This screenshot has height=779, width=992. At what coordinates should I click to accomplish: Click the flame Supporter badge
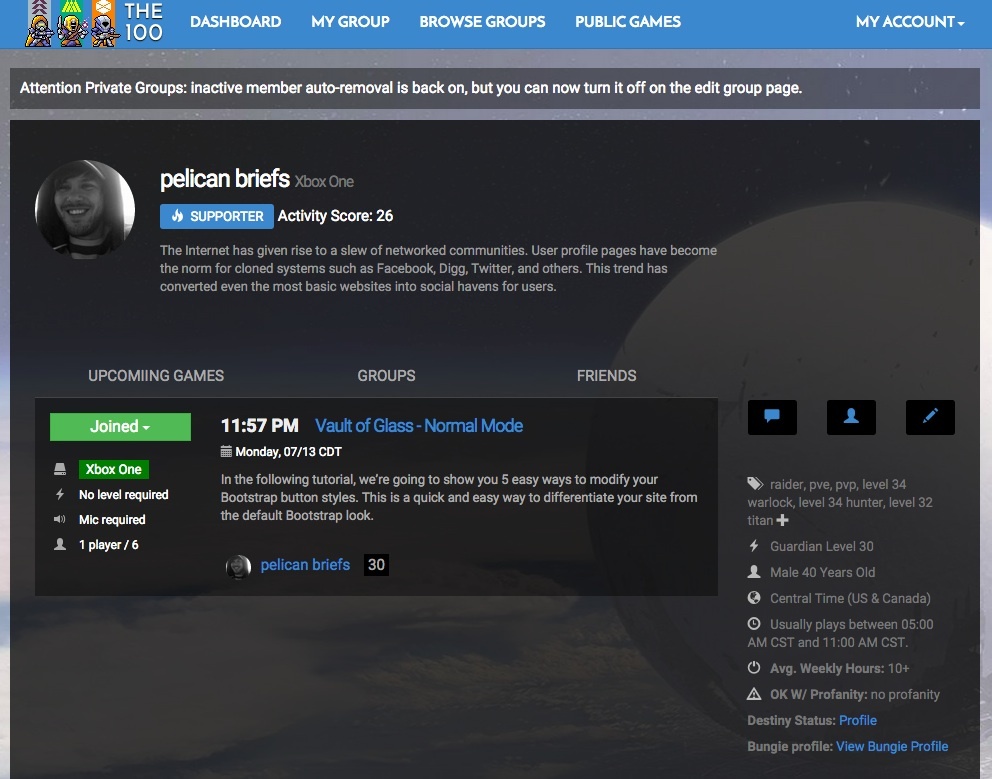(x=216, y=216)
